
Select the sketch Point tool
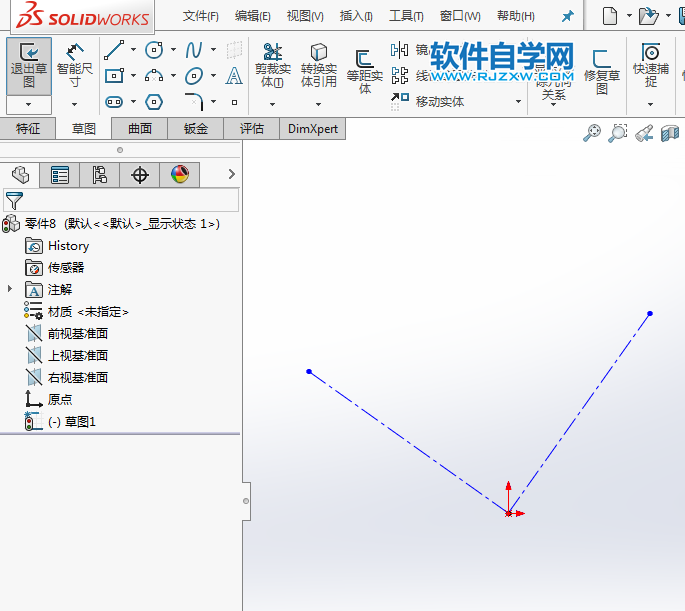coord(235,102)
